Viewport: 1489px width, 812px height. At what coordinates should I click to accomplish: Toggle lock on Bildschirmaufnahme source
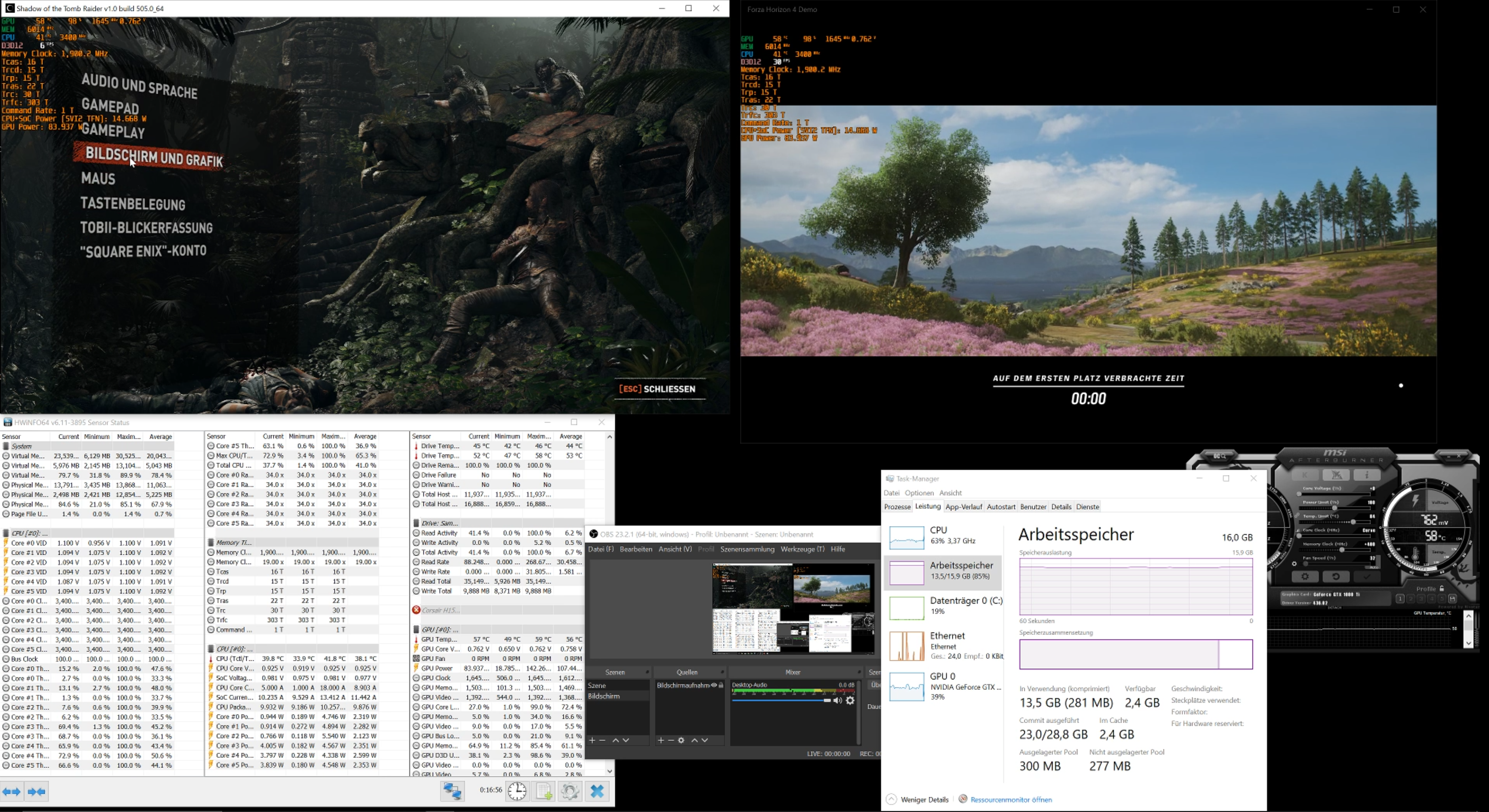point(721,685)
